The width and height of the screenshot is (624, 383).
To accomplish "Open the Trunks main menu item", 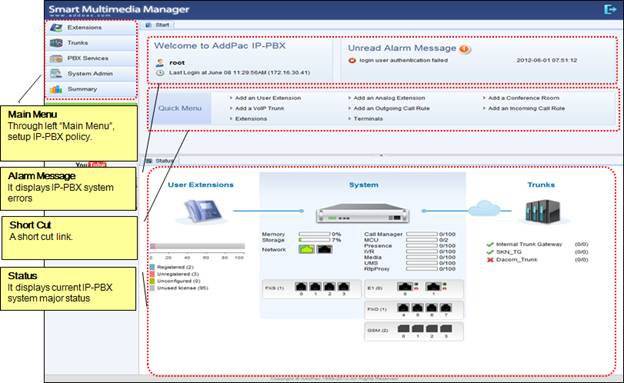I will pyautogui.click(x=92, y=43).
